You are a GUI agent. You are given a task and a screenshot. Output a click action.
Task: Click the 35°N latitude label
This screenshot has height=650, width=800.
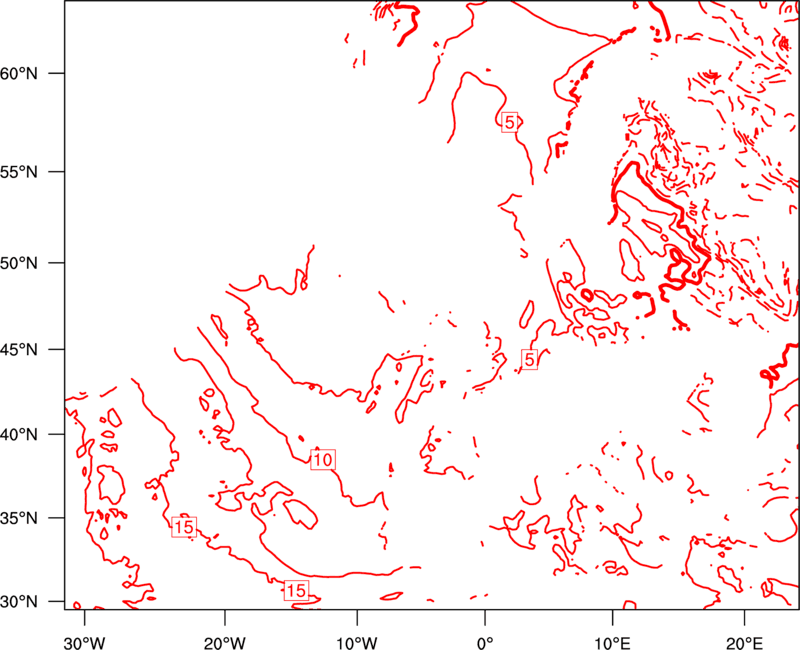[x=19, y=518]
